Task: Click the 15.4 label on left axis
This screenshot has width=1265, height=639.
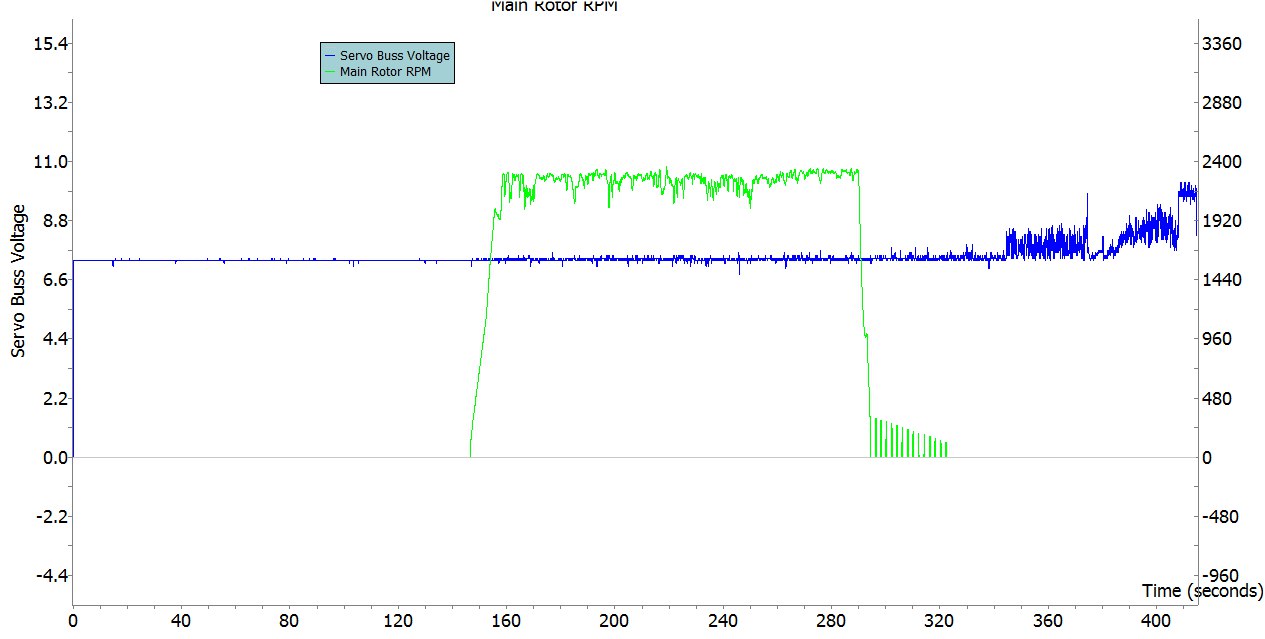Action: point(46,44)
